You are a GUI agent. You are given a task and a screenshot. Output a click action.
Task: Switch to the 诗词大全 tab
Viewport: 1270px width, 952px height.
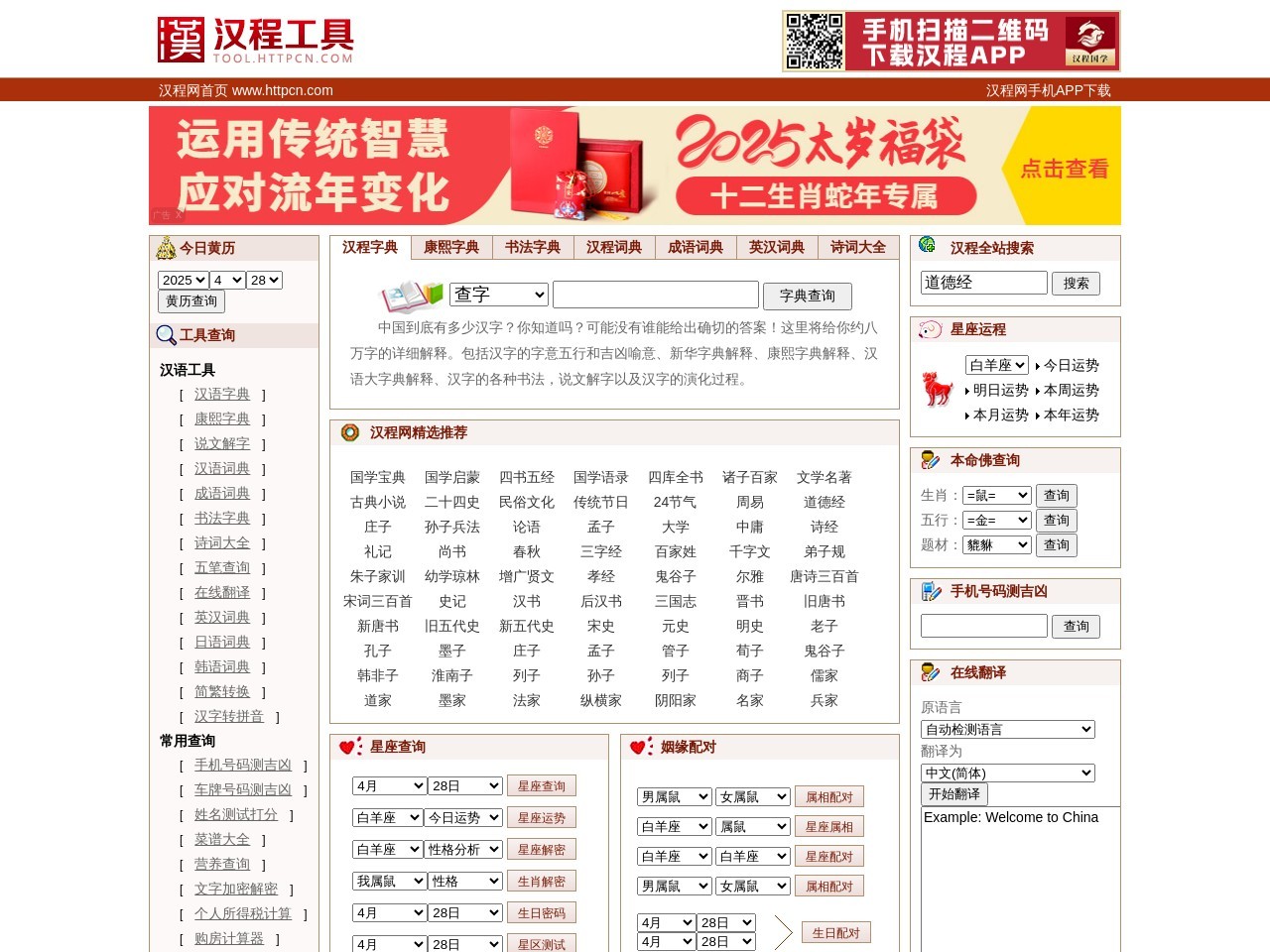pyautogui.click(x=858, y=247)
